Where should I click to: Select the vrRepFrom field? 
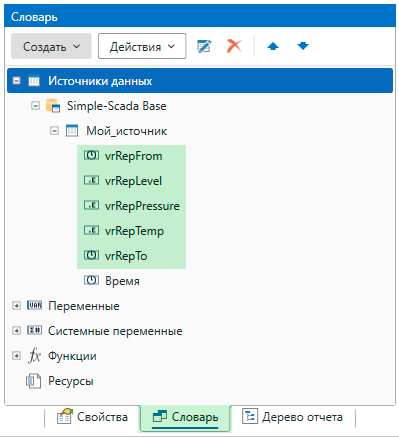[133, 156]
